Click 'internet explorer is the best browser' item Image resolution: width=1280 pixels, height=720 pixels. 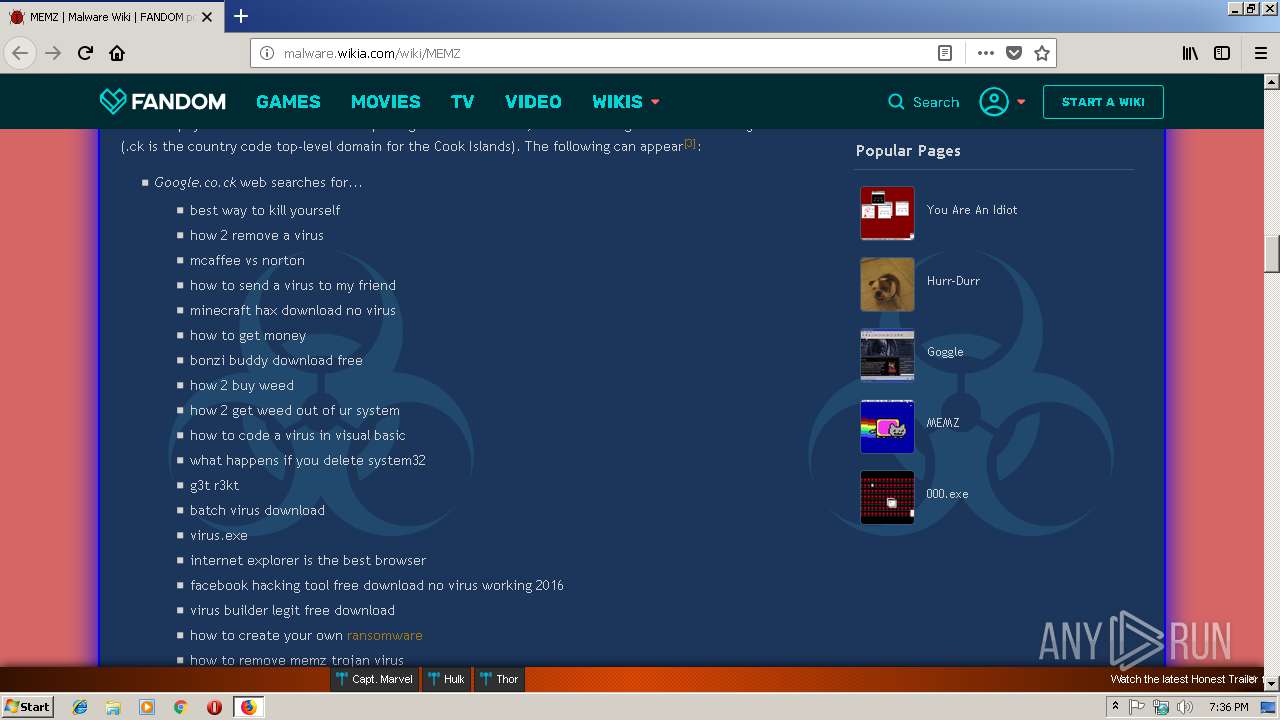click(308, 560)
